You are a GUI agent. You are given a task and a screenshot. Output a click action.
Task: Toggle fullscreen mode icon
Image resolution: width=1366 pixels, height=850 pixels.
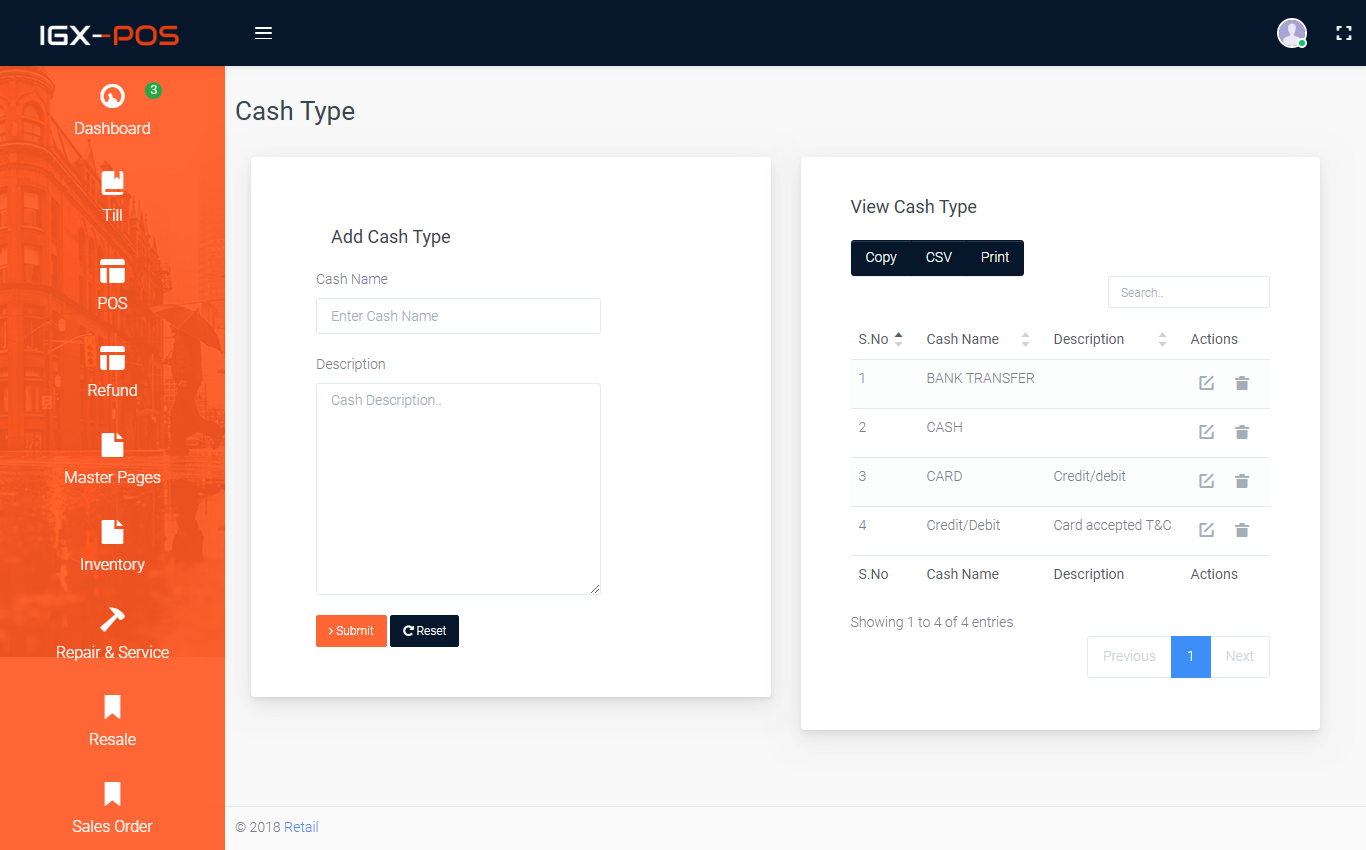pyautogui.click(x=1344, y=33)
